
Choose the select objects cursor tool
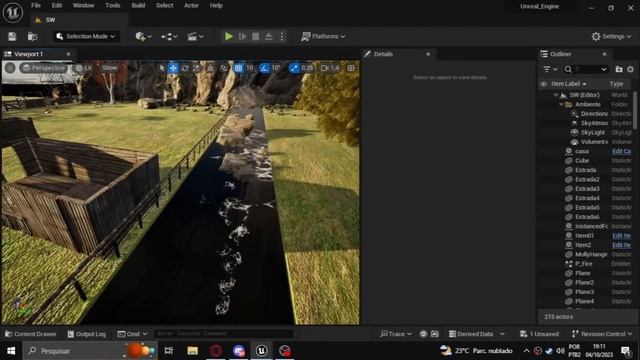click(x=162, y=68)
